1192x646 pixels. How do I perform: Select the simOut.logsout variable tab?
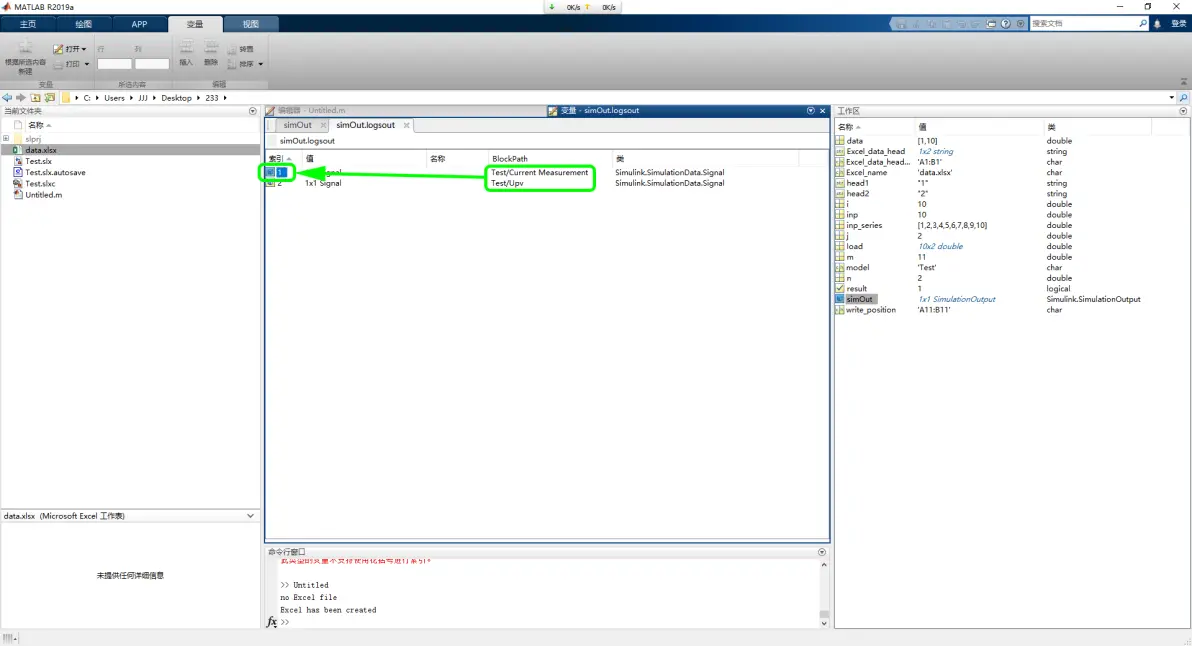[366, 125]
